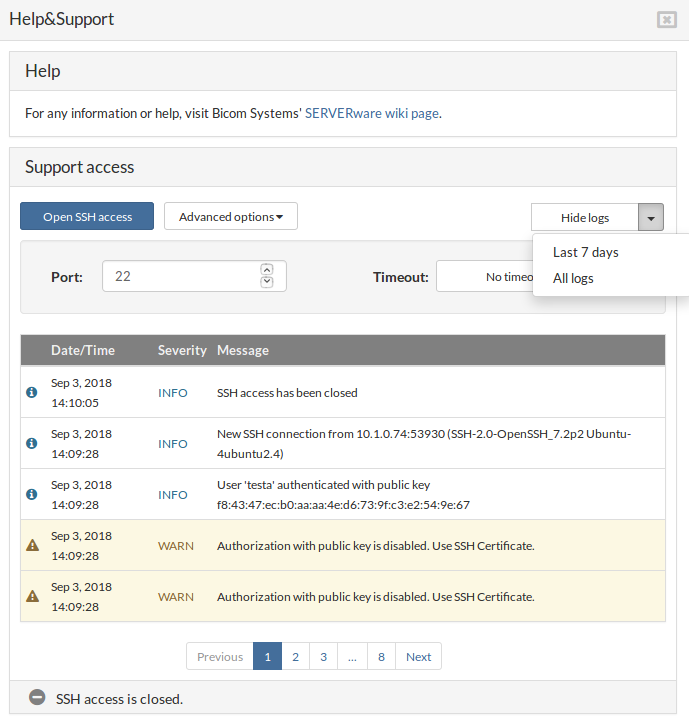The image size is (689, 724).
Task: Choose 'All logs' menu option
Action: (573, 278)
